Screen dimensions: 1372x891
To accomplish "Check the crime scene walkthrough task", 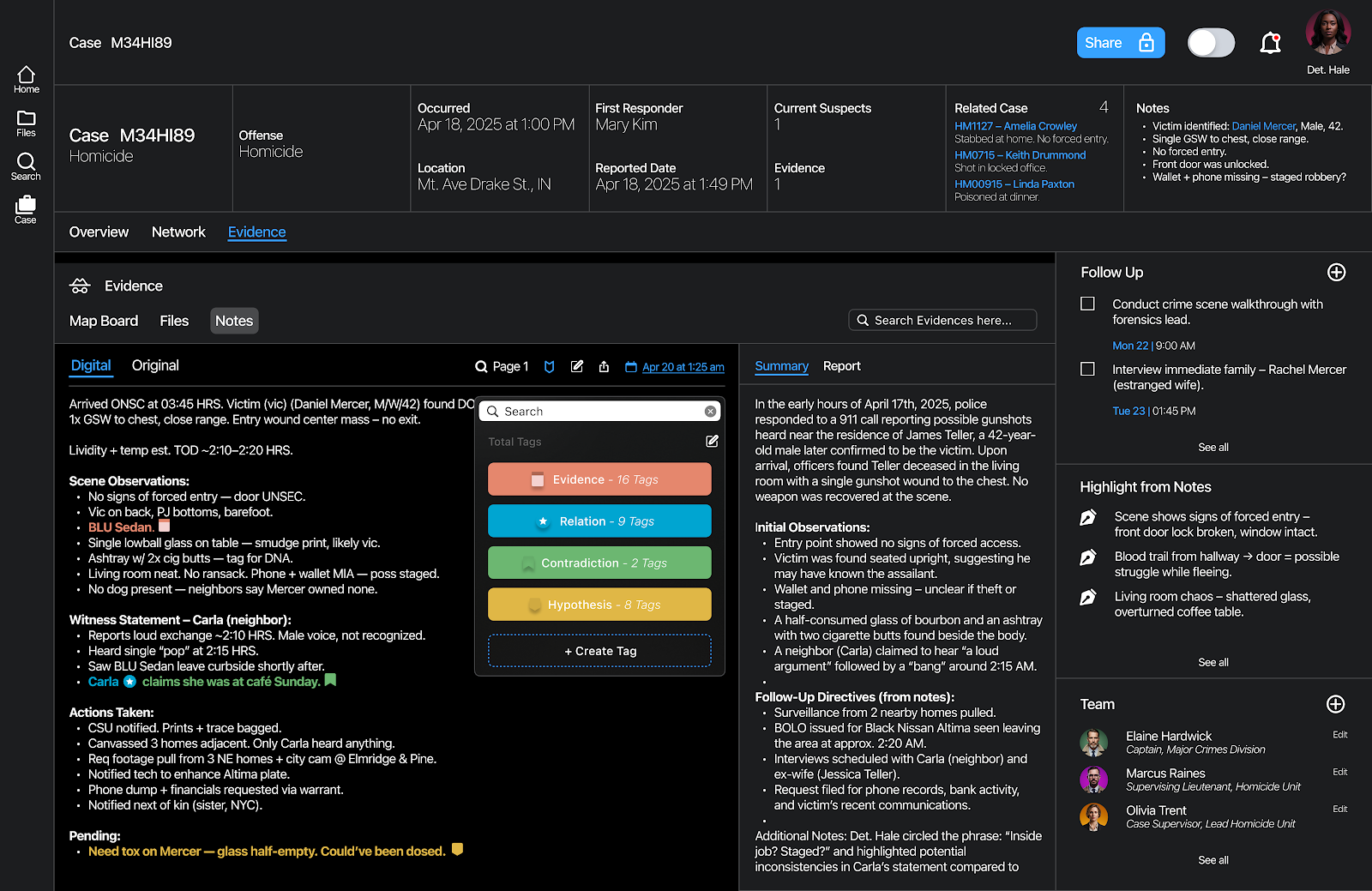I will (1087, 304).
